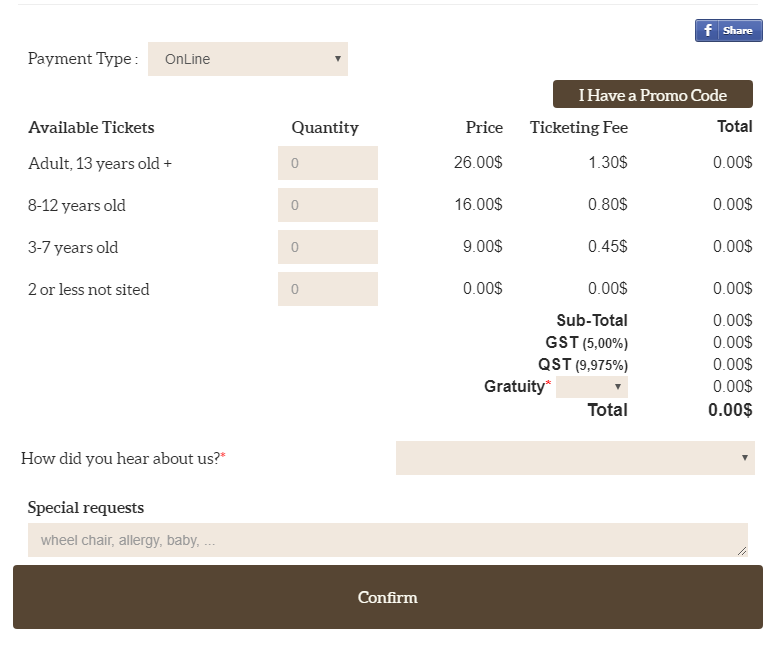Expand How did you hear about us dropdown

575,458
